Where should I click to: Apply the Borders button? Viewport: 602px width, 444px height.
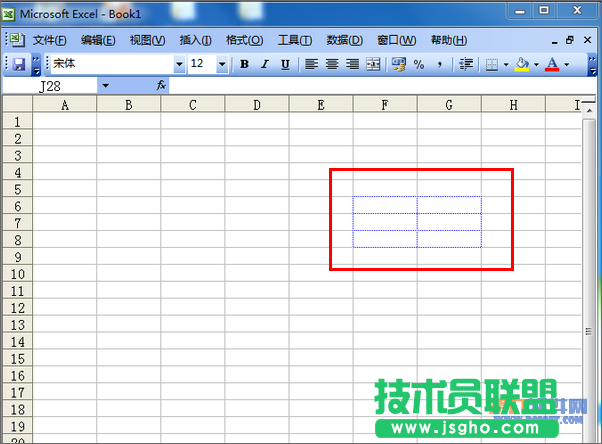click(492, 64)
